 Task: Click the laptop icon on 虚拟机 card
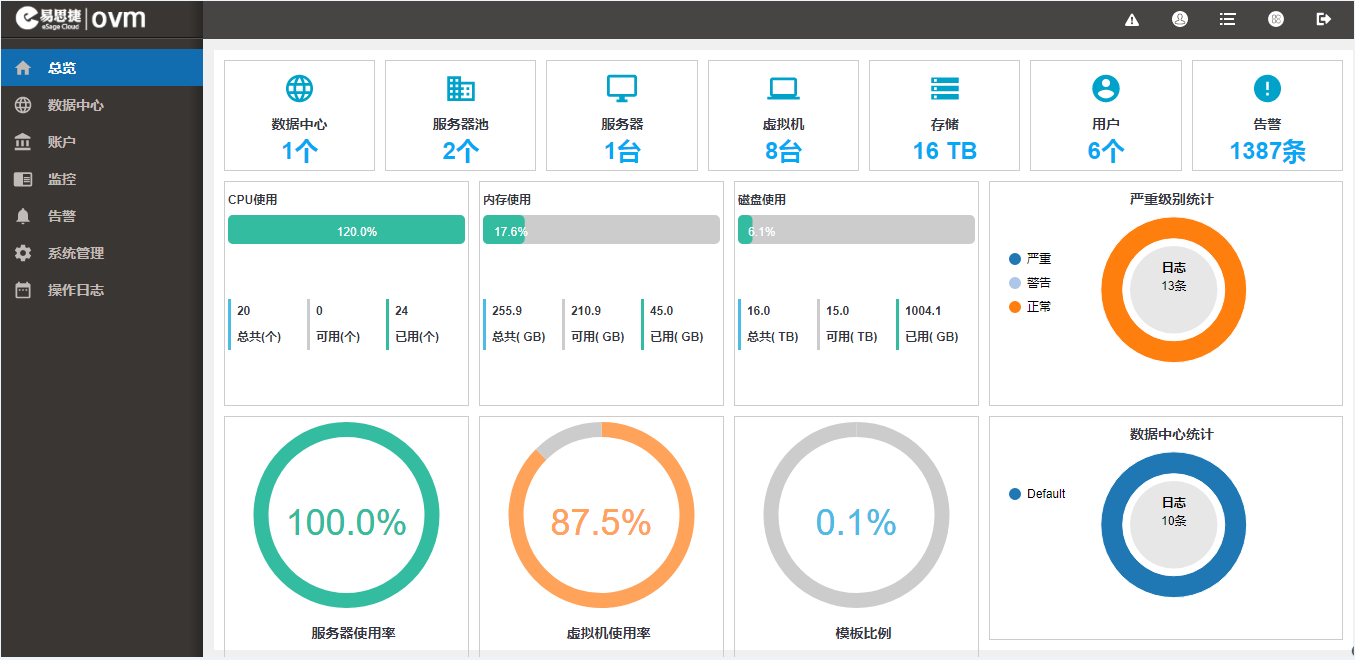[x=783, y=89]
